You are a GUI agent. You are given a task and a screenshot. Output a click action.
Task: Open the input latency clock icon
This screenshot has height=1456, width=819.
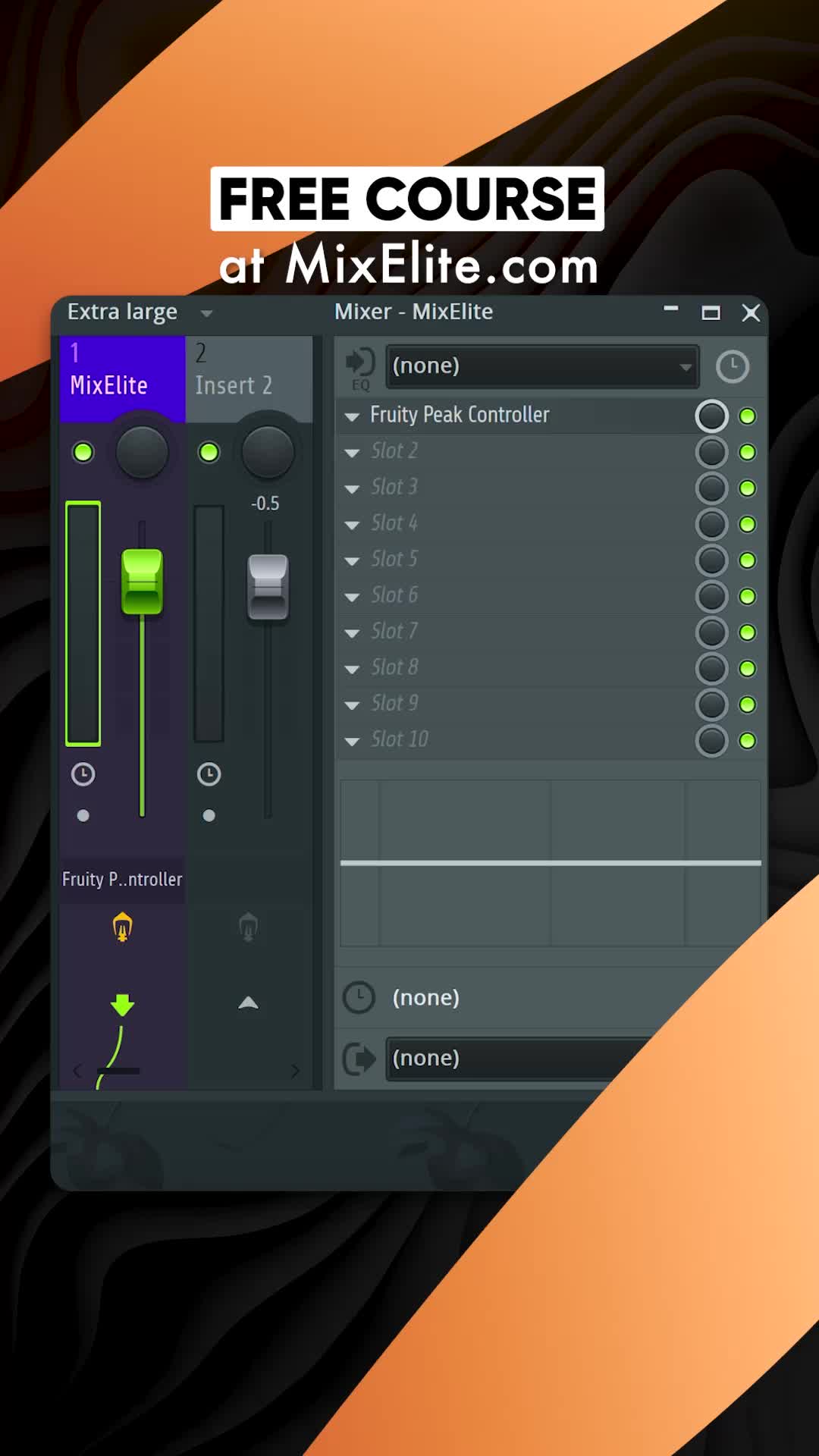(x=733, y=366)
